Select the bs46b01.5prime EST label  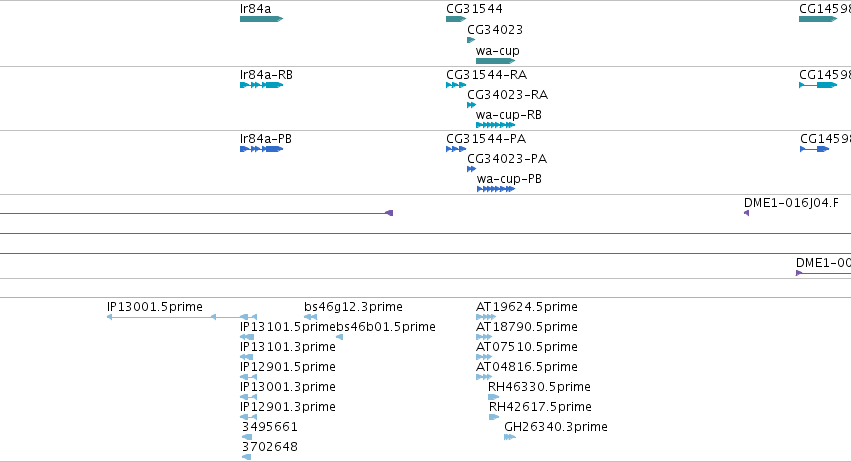click(x=386, y=327)
